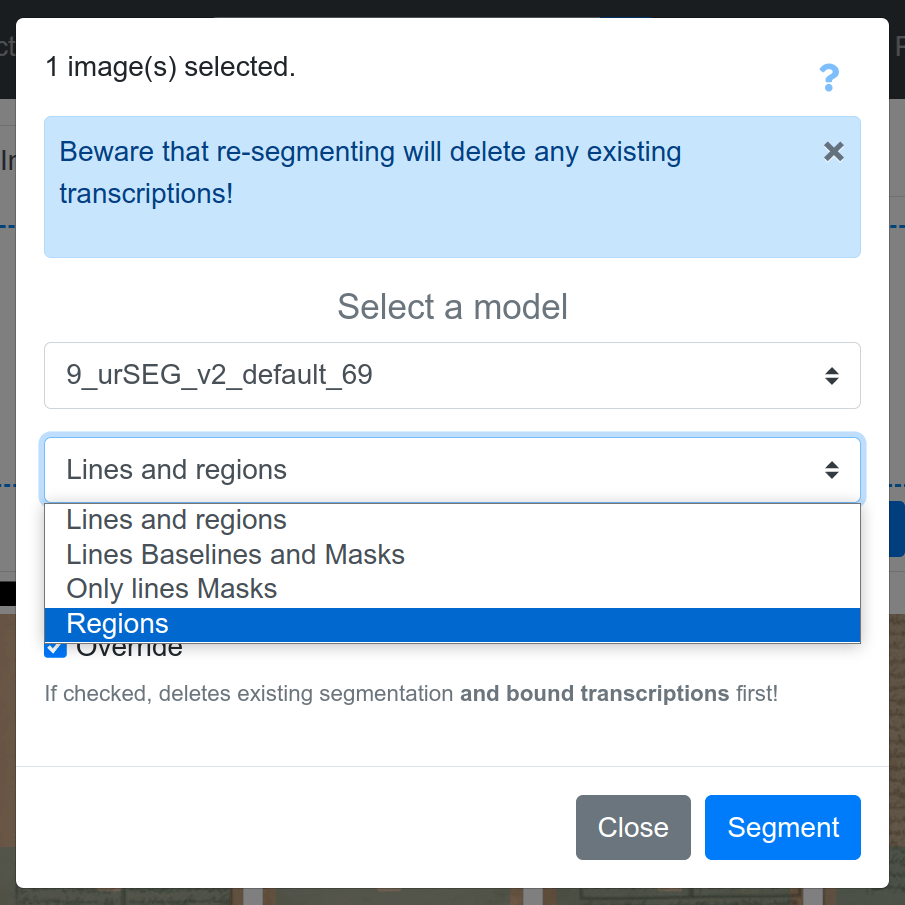Viewport: 905px width, 905px height.
Task: Click the blue Segment button
Action: [782, 827]
